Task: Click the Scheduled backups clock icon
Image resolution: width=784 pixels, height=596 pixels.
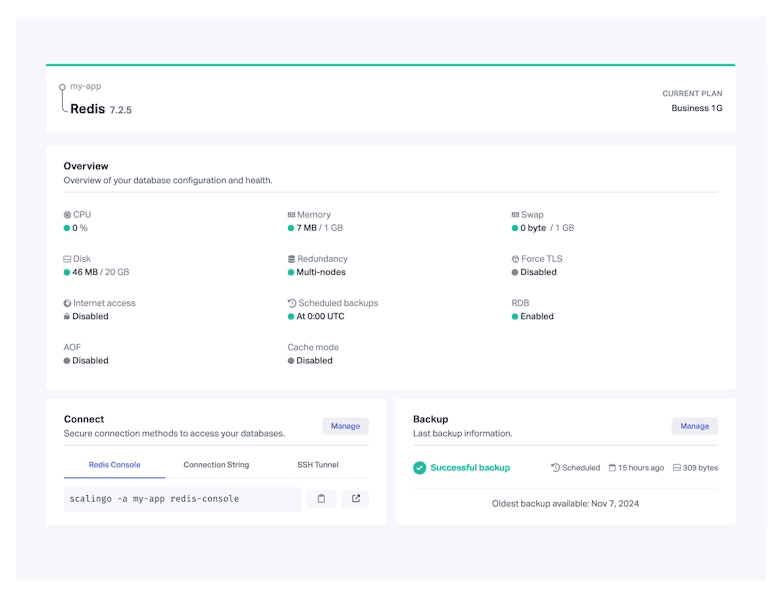Action: 292,303
